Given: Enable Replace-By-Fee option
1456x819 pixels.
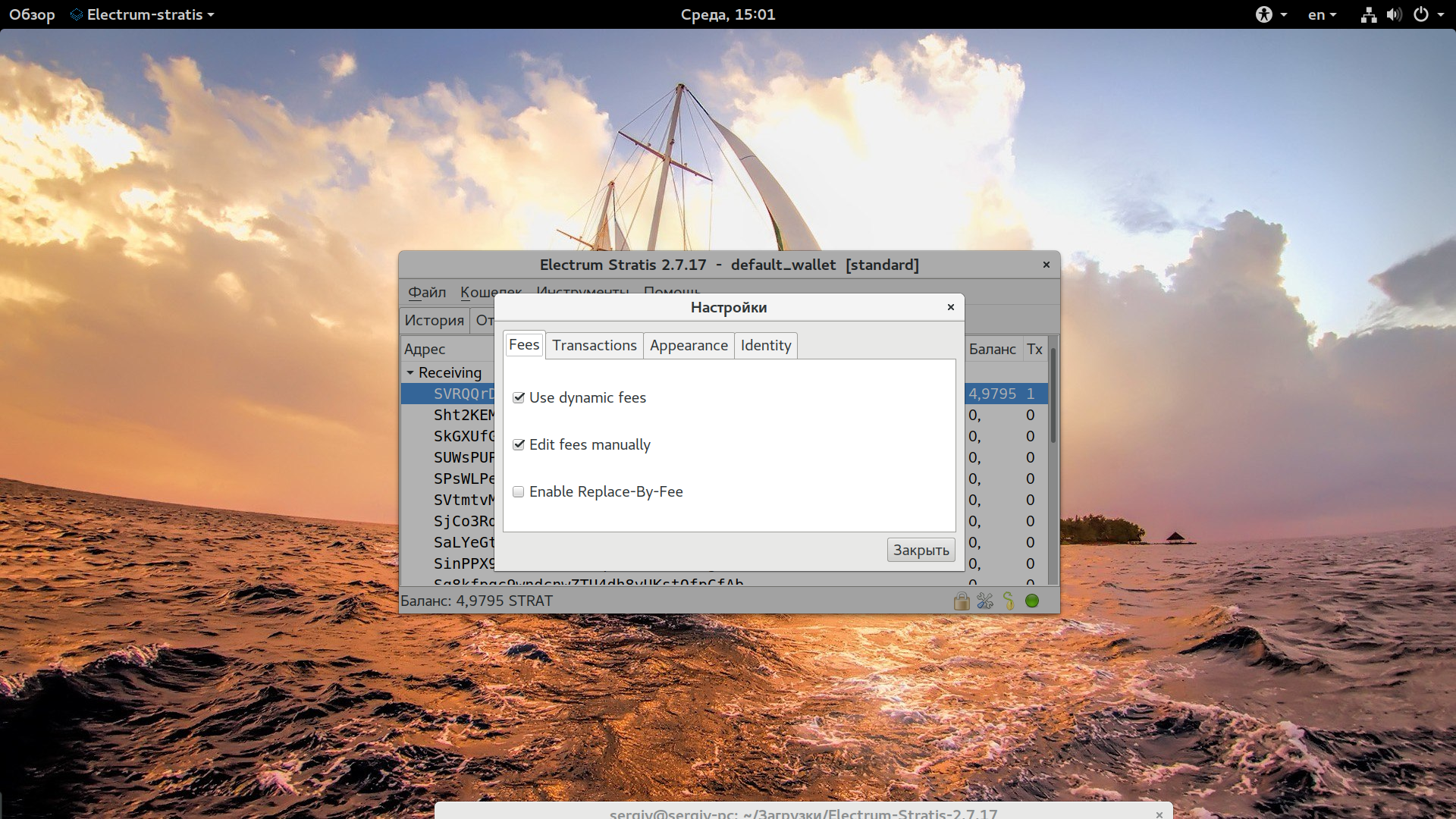Looking at the screenshot, I should tap(518, 491).
